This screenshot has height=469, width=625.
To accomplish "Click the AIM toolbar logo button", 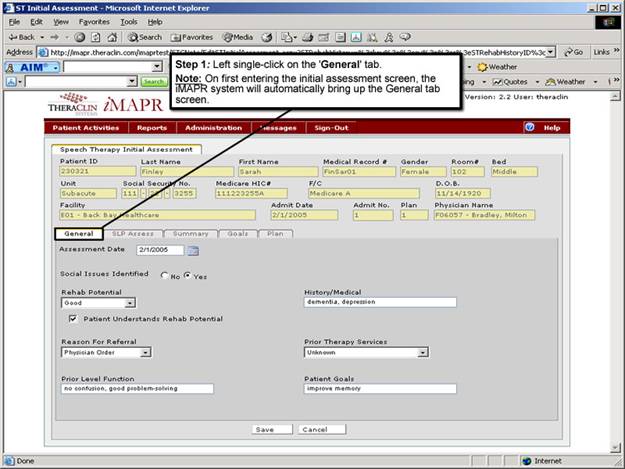I will [x=33, y=67].
